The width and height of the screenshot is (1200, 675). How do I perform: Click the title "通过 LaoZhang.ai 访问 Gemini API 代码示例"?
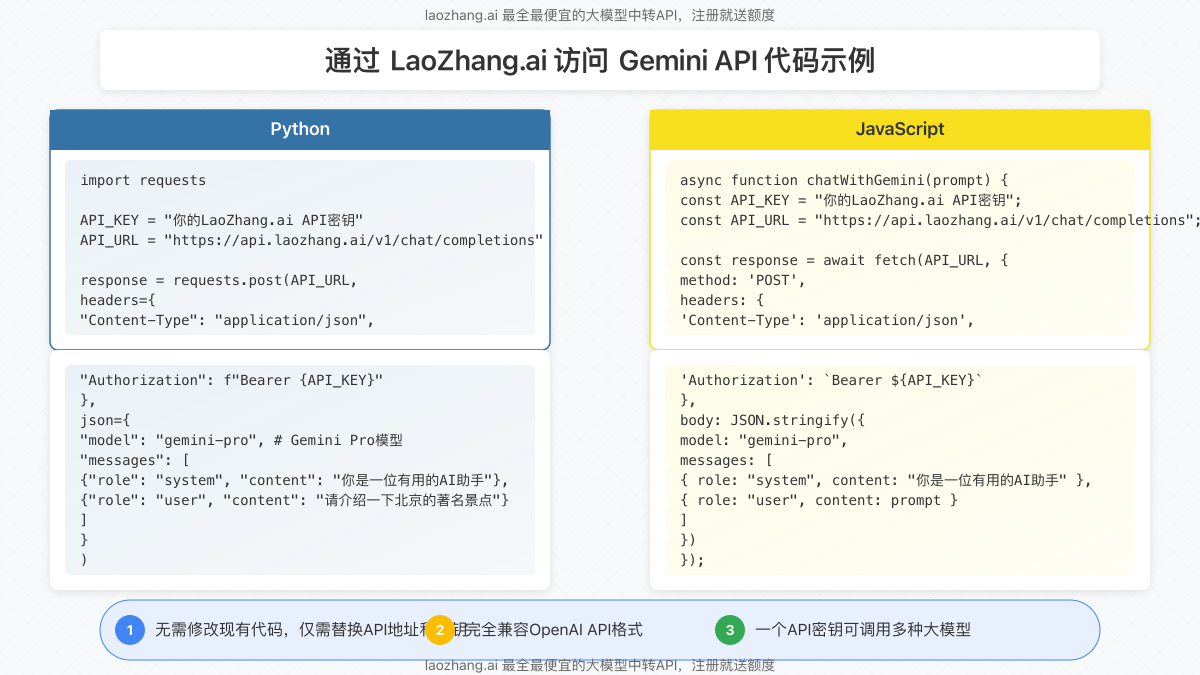600,60
